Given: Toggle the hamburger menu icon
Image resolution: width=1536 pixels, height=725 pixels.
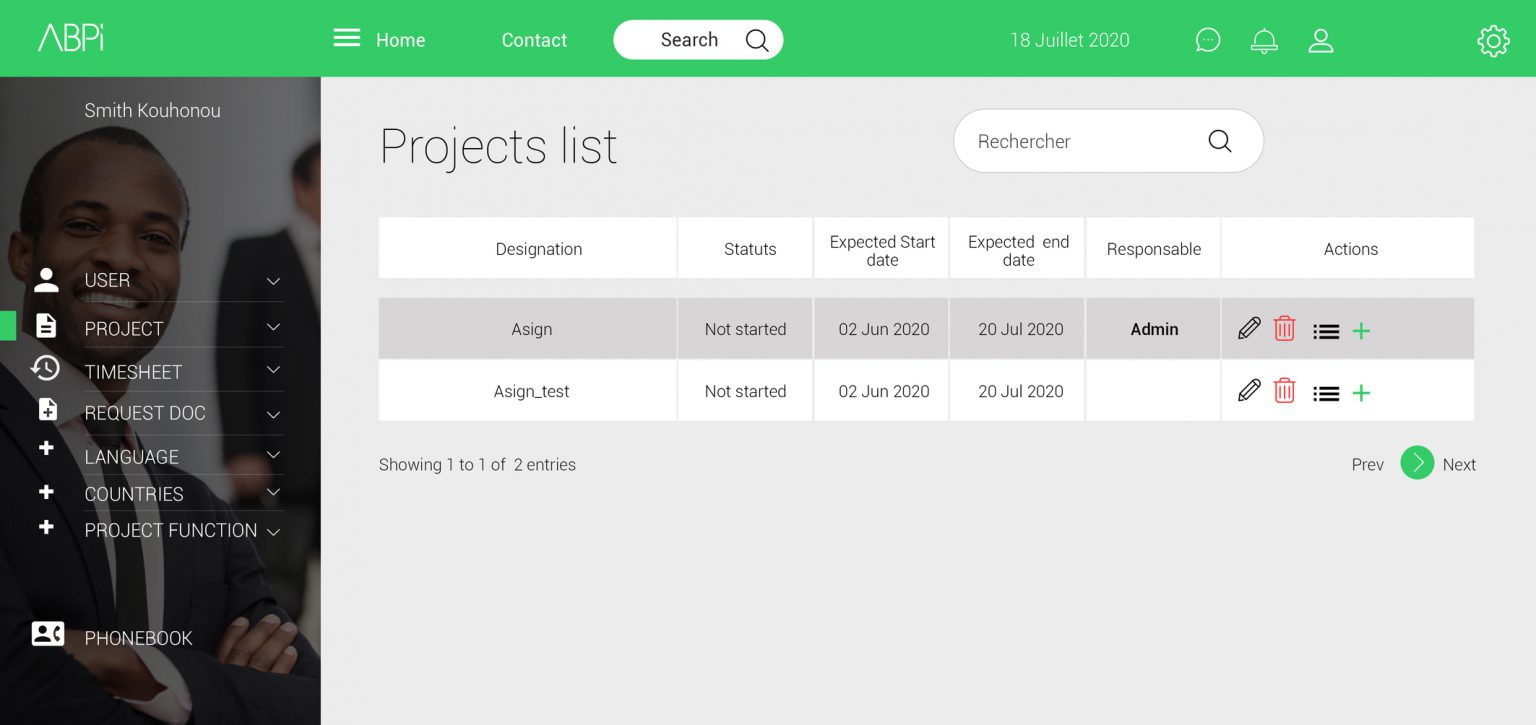Looking at the screenshot, I should tap(347, 39).
